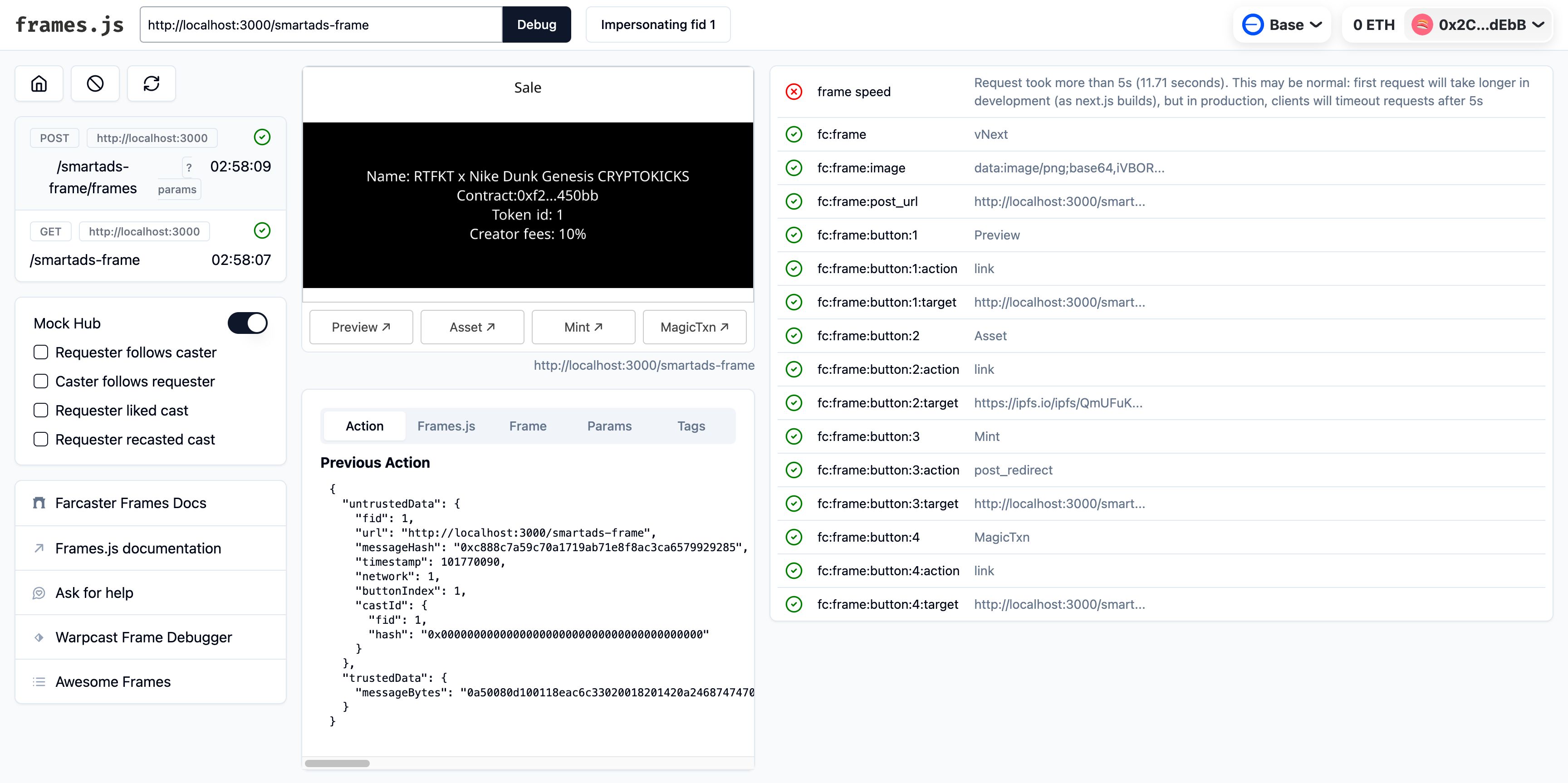Check Caster follows requester
This screenshot has height=783, width=1568.
(x=41, y=382)
